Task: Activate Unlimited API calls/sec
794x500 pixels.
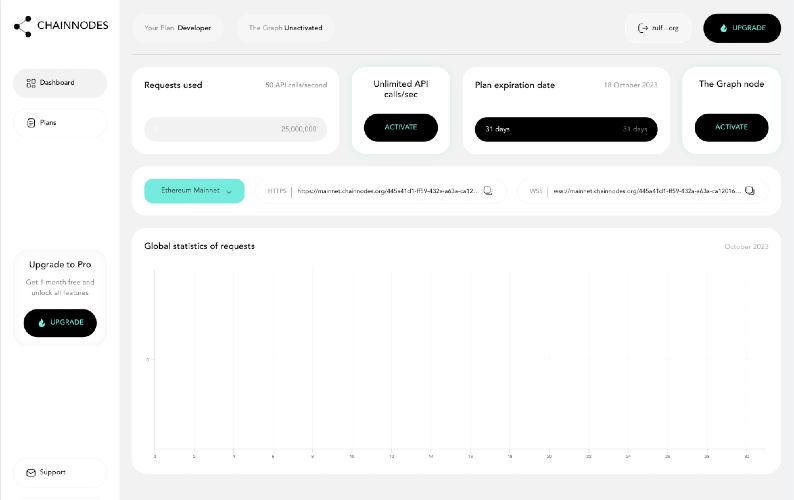Action: tap(401, 128)
